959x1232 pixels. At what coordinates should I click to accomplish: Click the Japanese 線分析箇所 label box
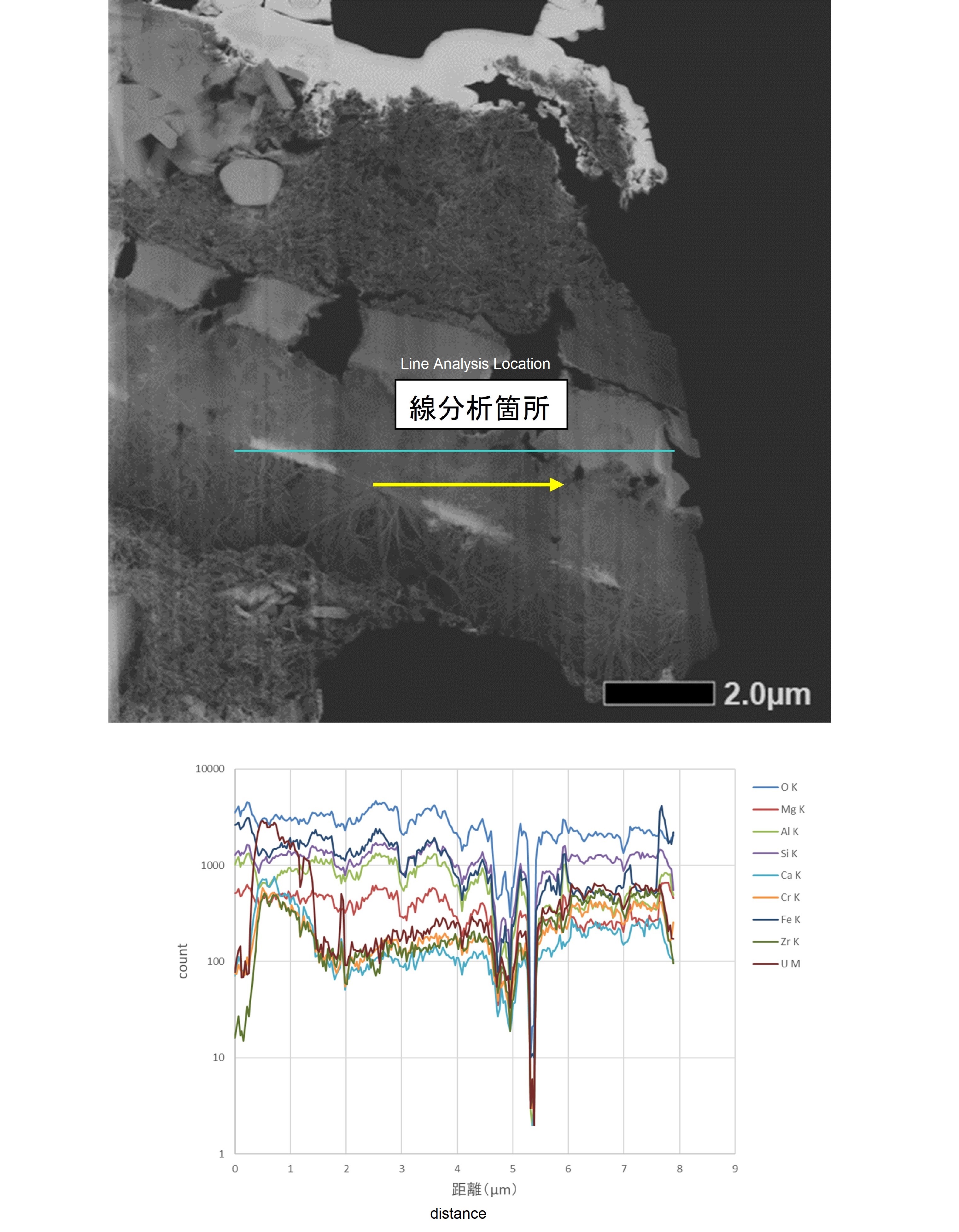pos(481,404)
